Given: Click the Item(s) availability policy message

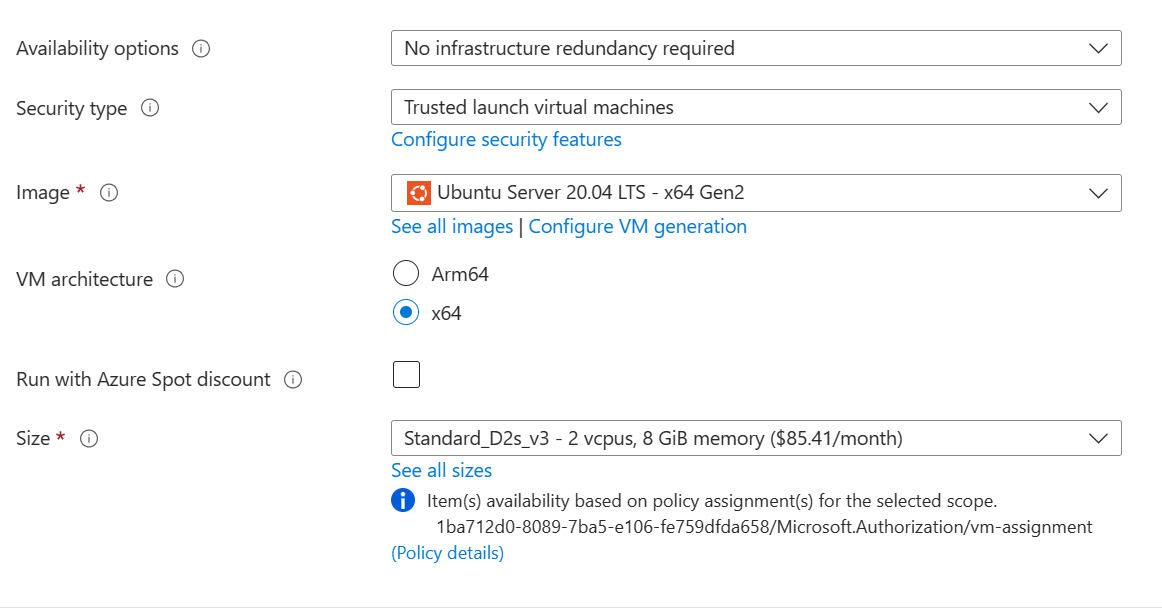Looking at the screenshot, I should 712,501.
